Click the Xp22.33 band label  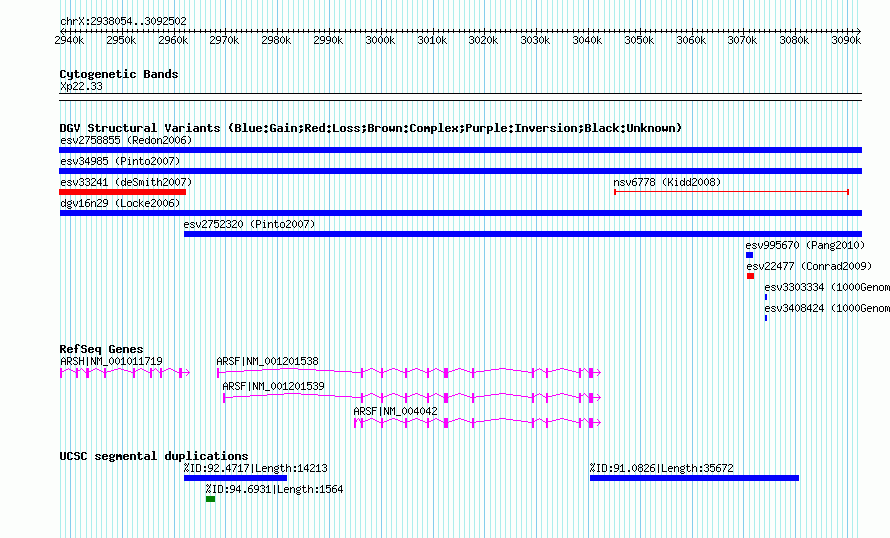[81, 86]
